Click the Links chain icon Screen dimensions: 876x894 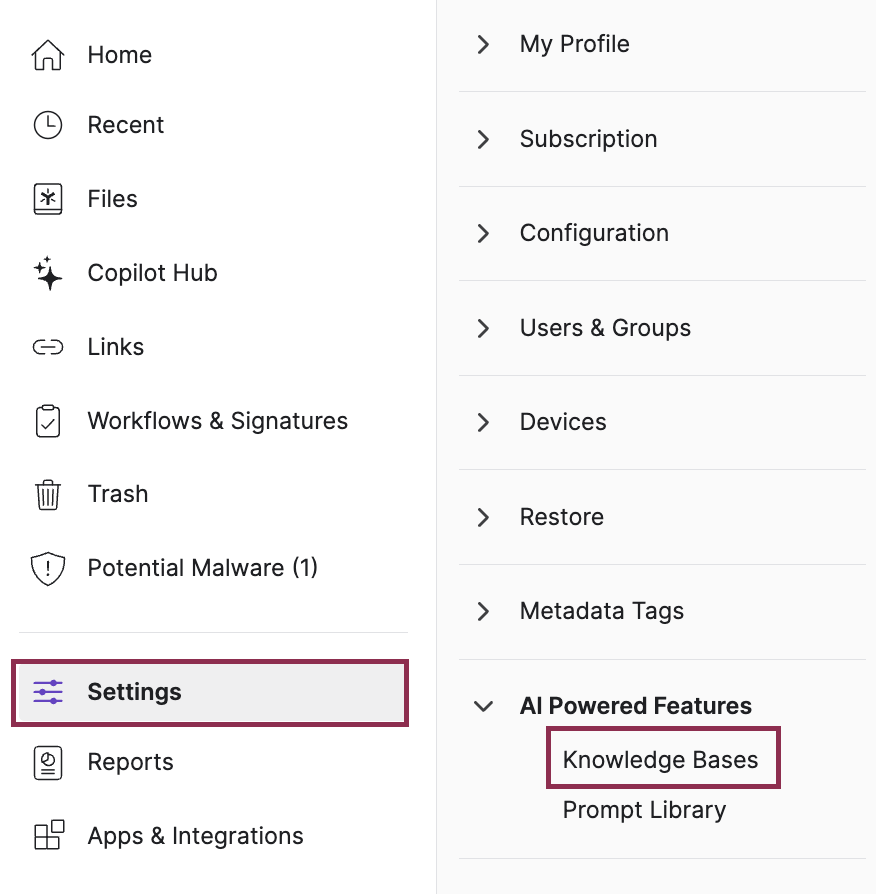click(x=48, y=347)
